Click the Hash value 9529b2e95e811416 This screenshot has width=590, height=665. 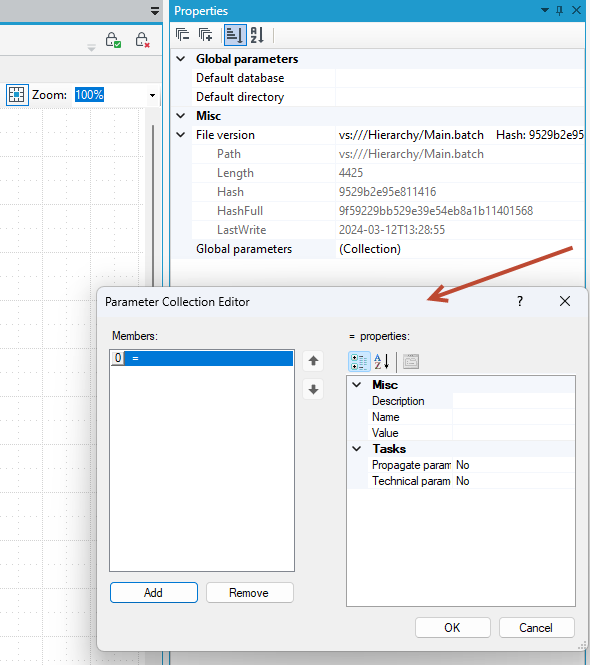coord(387,192)
